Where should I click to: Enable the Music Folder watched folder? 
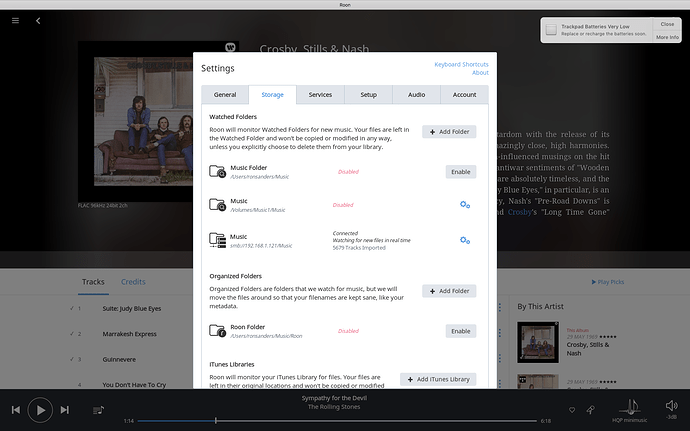tap(461, 172)
